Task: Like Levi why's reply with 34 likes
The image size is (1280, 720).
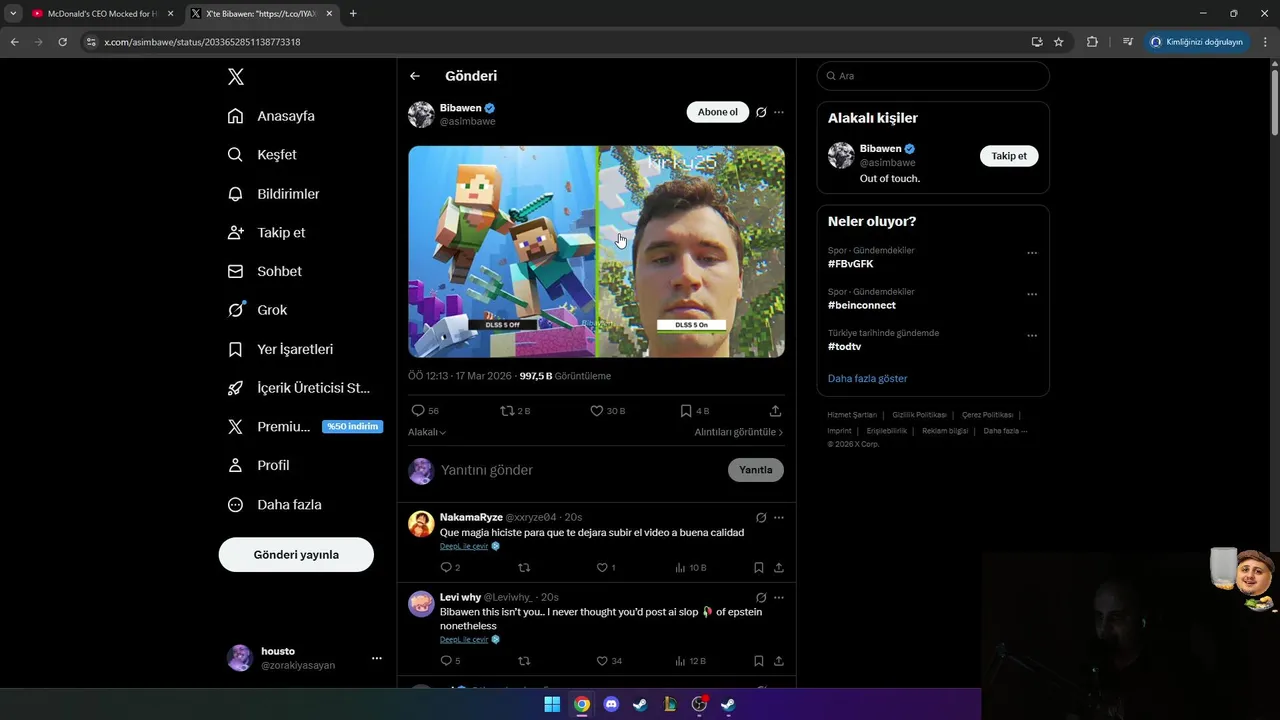Action: click(602, 661)
